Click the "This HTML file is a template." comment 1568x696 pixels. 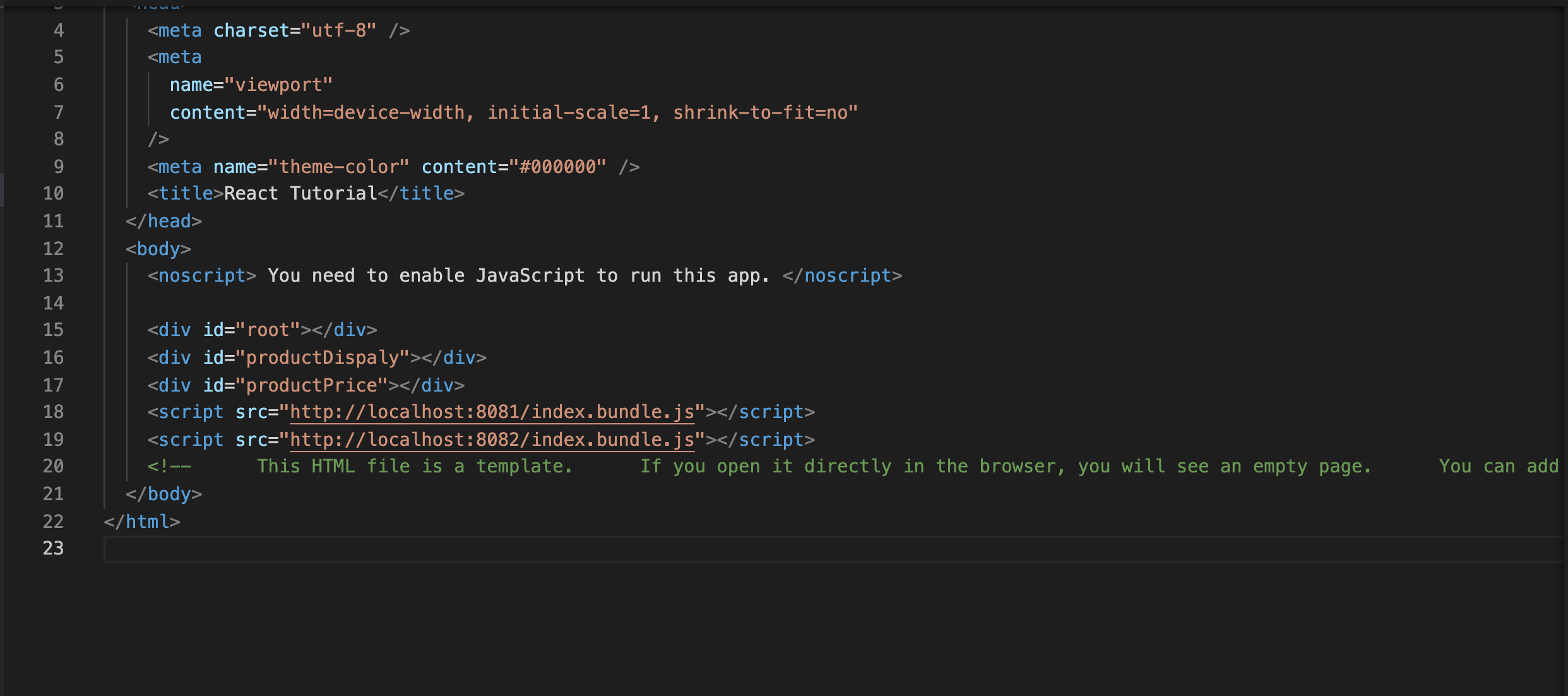(415, 466)
